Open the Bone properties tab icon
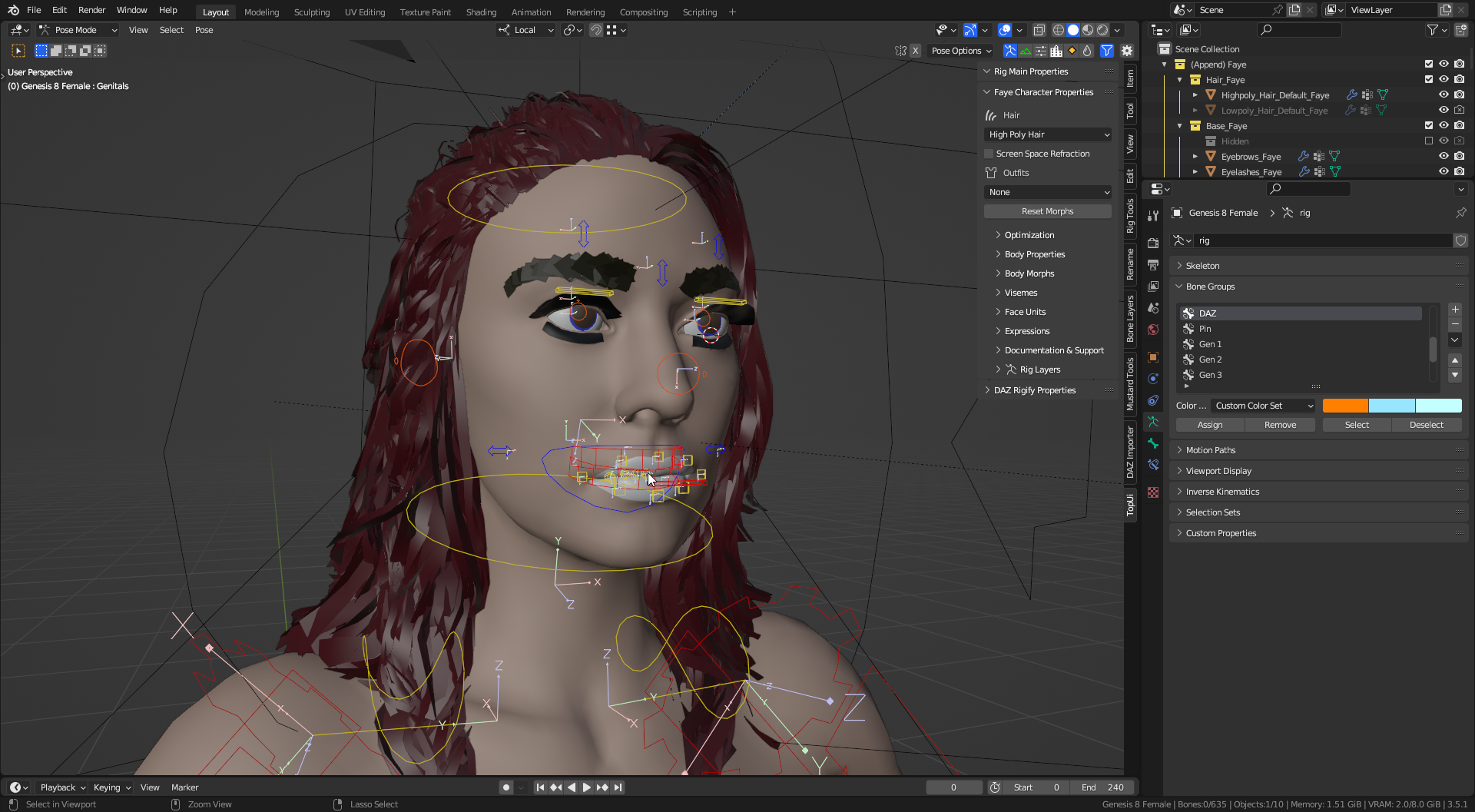 pyautogui.click(x=1153, y=443)
